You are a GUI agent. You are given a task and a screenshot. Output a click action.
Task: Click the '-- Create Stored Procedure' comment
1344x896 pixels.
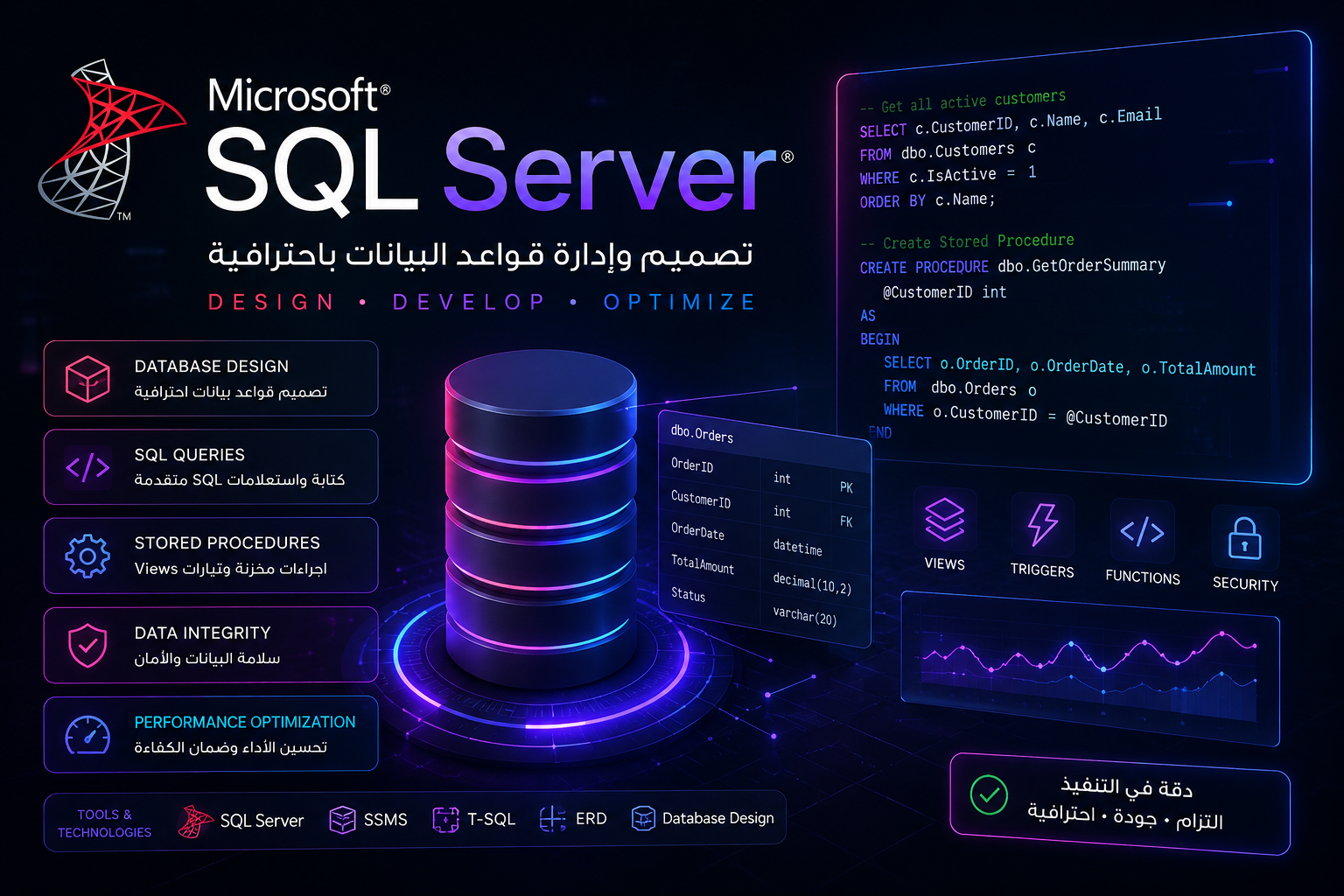pos(967,241)
